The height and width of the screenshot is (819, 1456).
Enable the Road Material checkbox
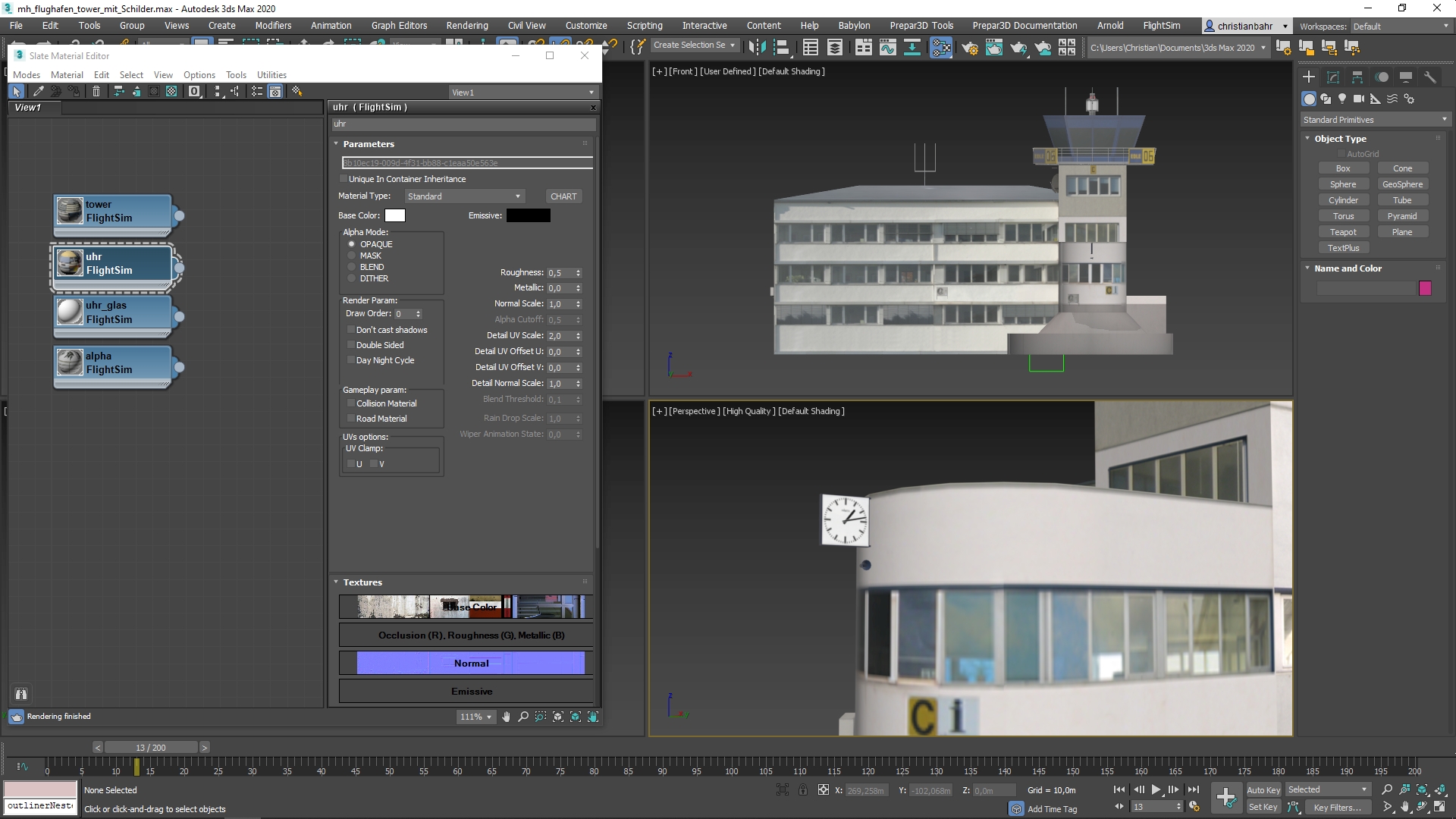coord(351,419)
